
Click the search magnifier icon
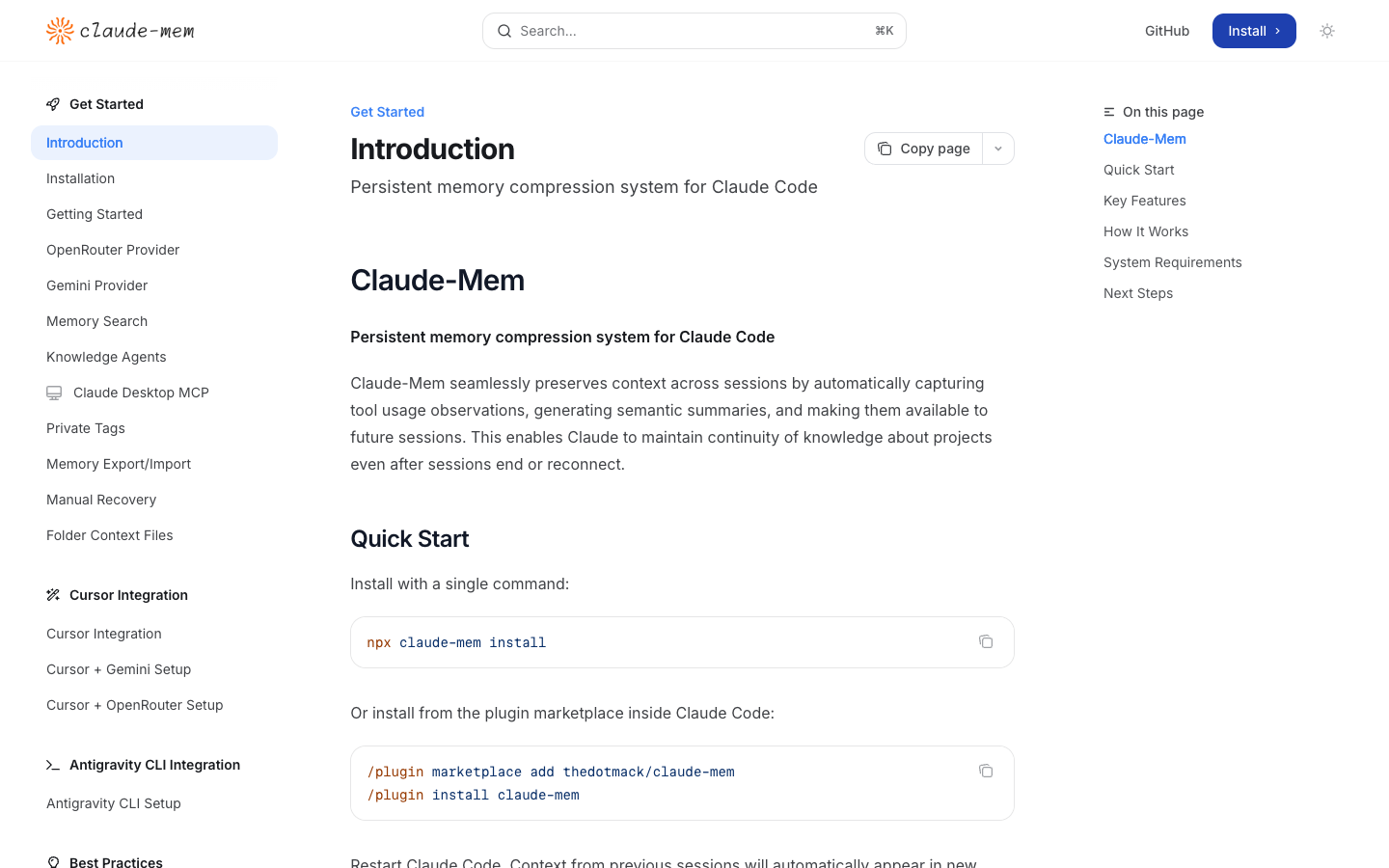click(504, 31)
